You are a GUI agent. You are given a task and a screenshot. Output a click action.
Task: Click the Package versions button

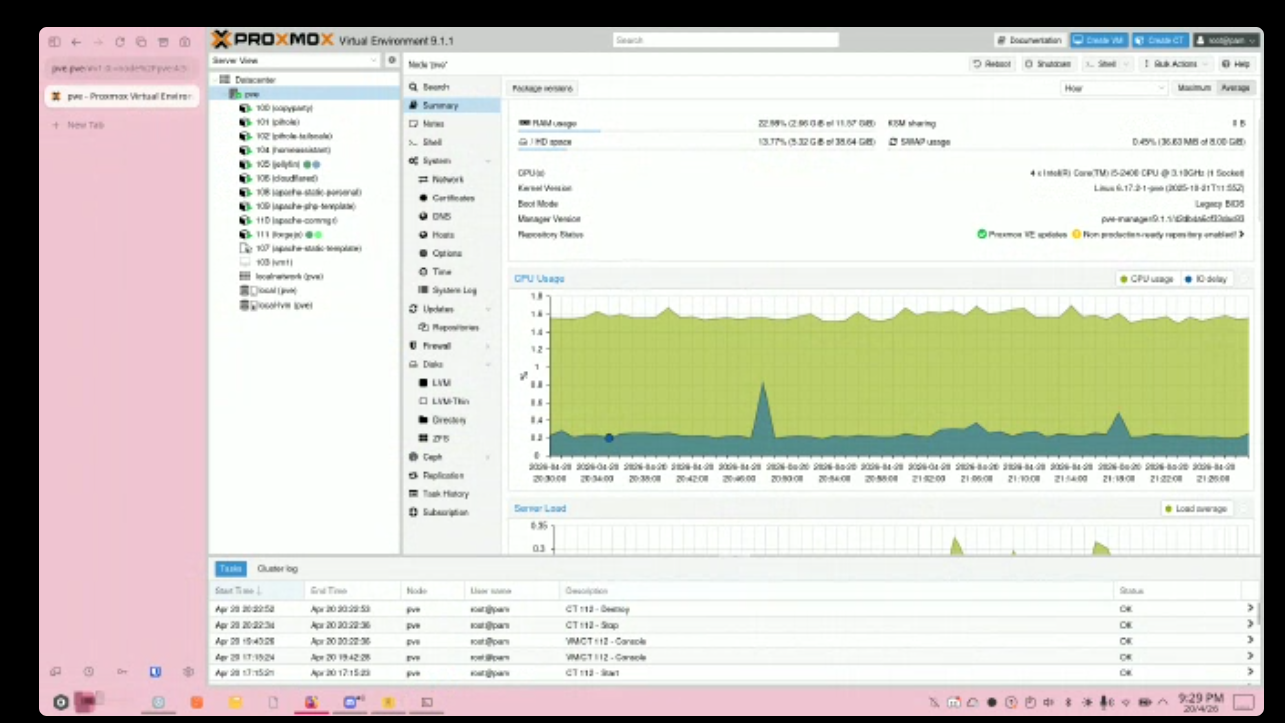pos(542,88)
